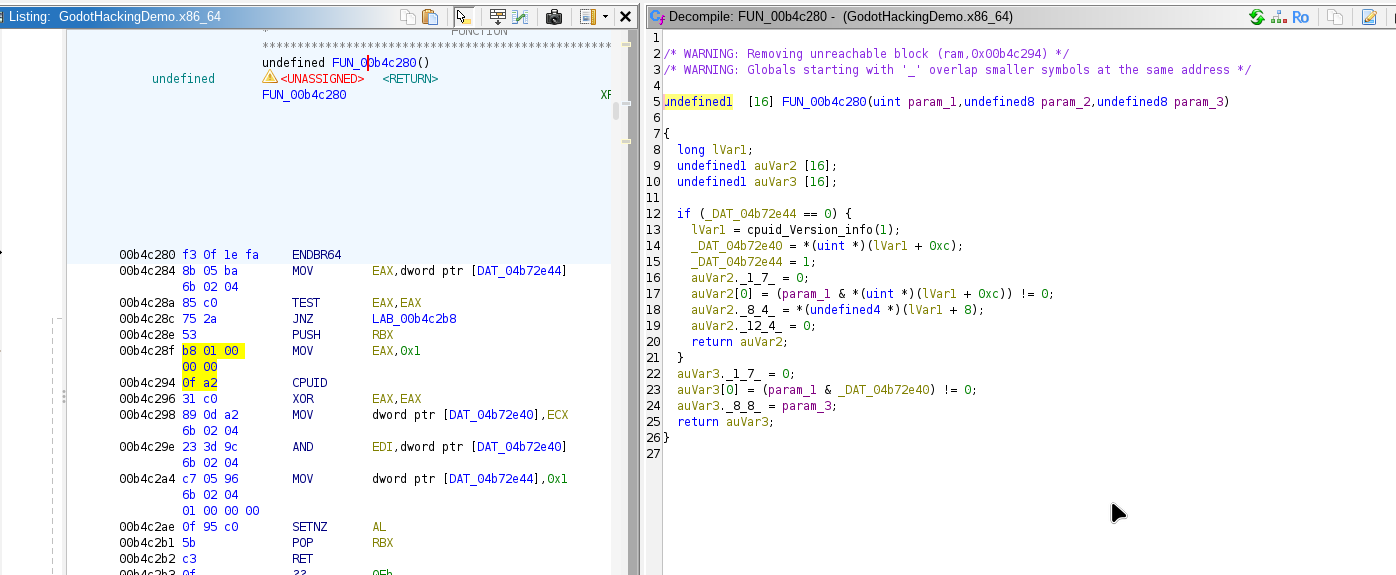Open the Listing toolbar dropdown arrow
The image size is (1396, 575).
(x=605, y=17)
